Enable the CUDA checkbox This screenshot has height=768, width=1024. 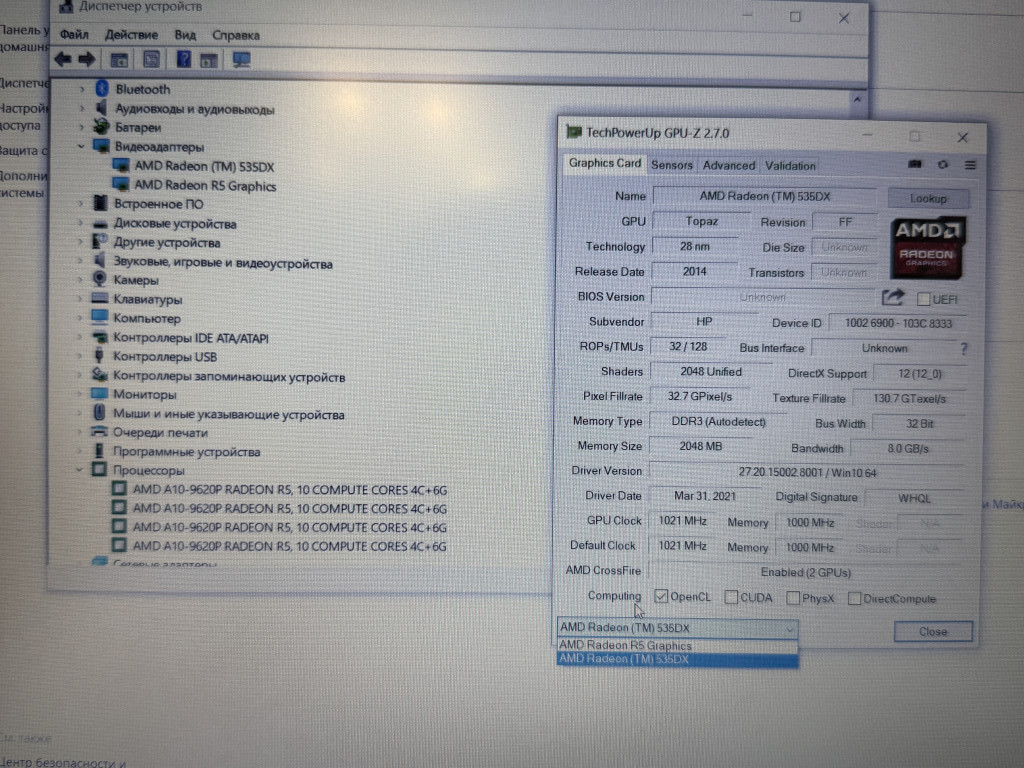click(731, 597)
